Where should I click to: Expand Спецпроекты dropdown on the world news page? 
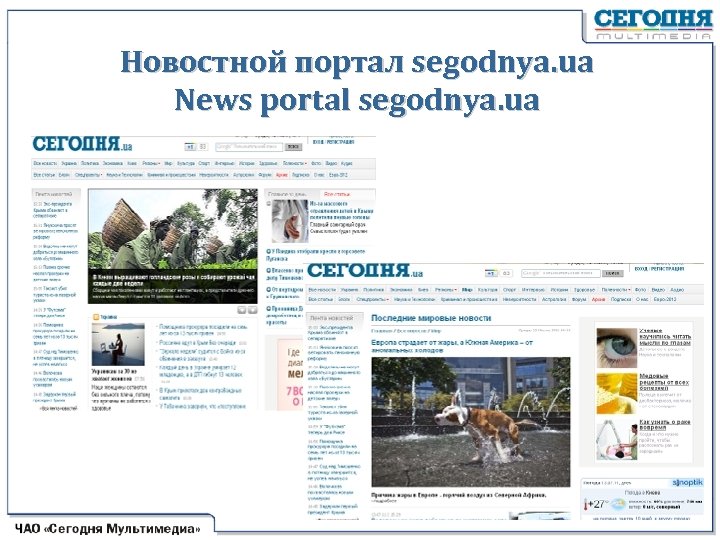tap(372, 299)
